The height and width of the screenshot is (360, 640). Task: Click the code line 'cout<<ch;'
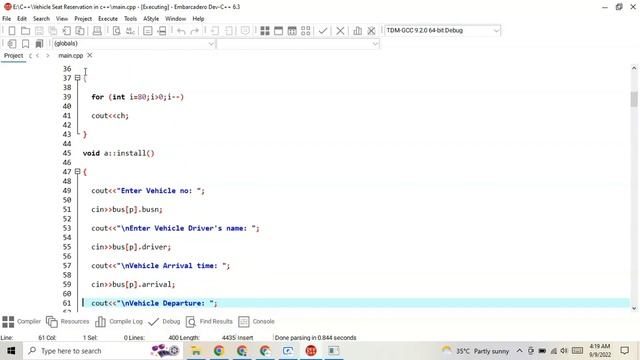coord(110,116)
